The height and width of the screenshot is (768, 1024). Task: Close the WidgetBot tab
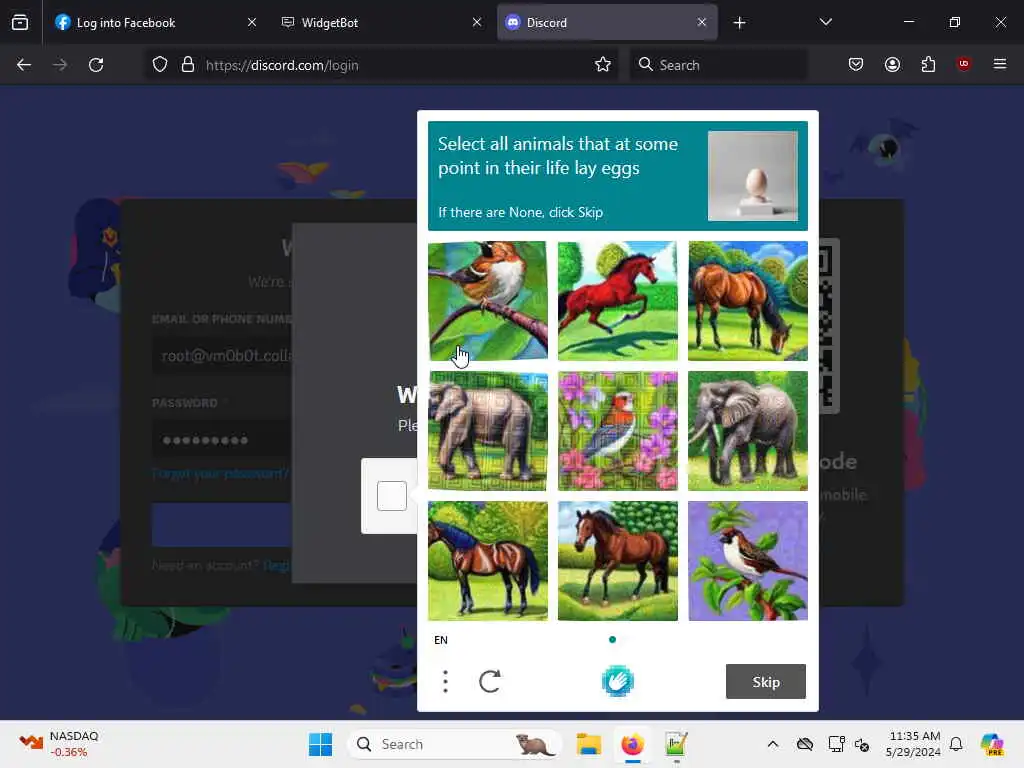click(x=477, y=22)
